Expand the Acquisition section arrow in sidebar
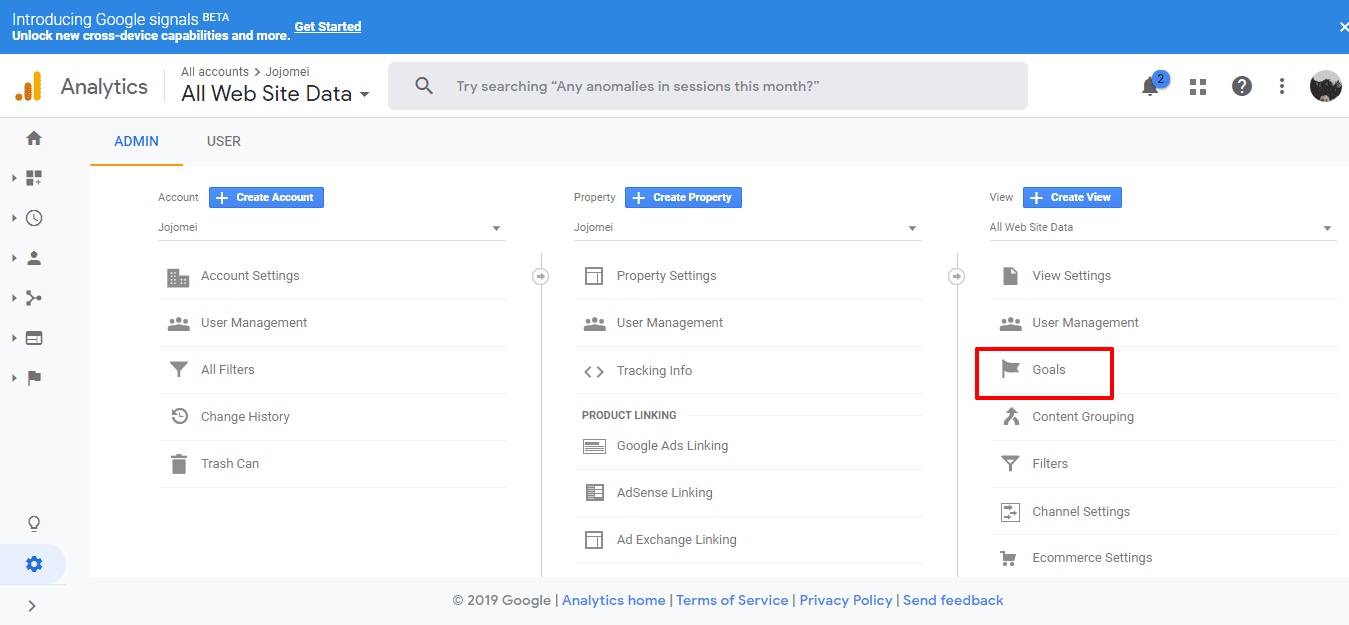This screenshot has width=1349, height=625. click(14, 298)
